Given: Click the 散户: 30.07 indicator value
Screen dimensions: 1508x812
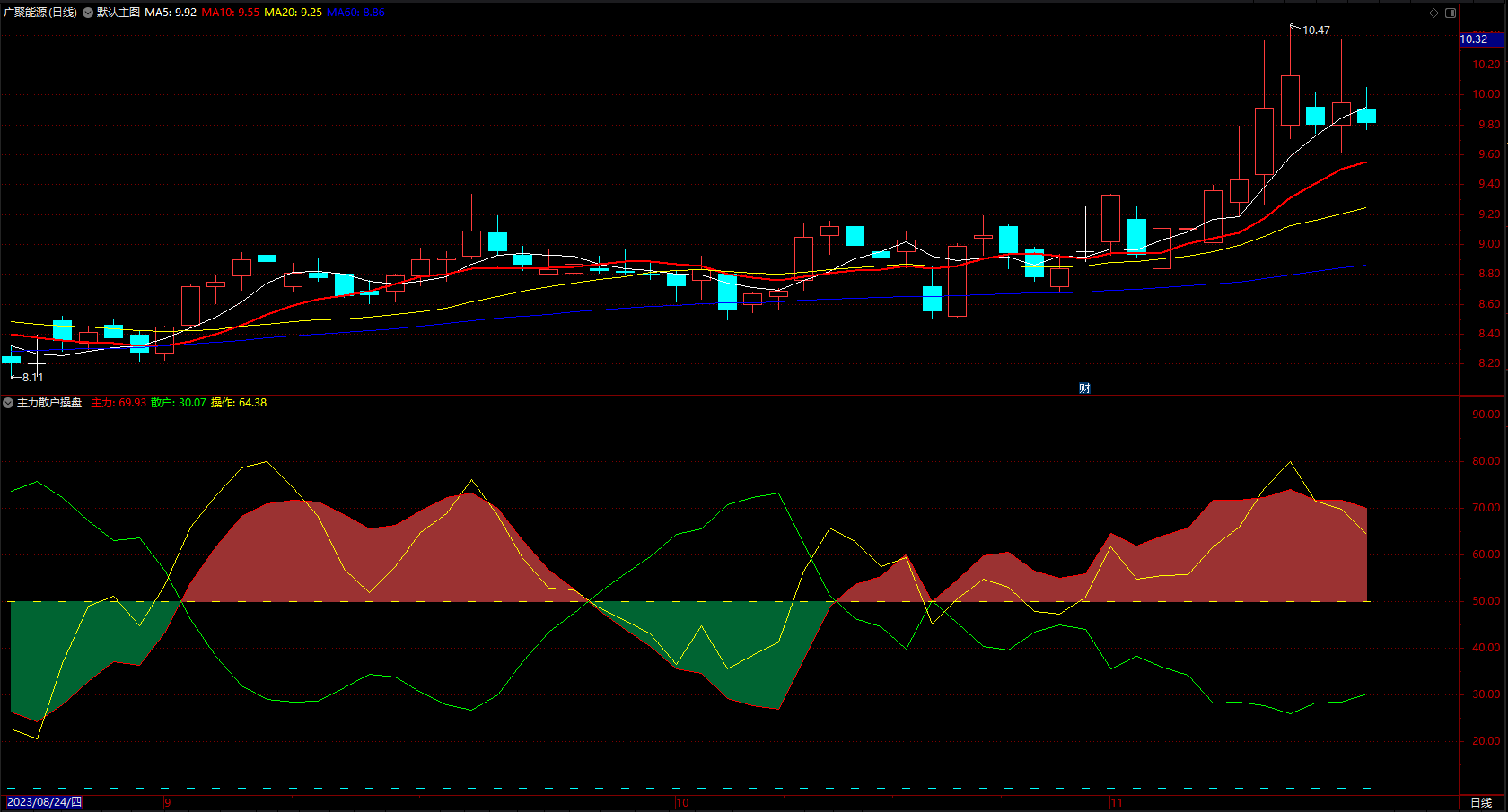Looking at the screenshot, I should 179,403.
